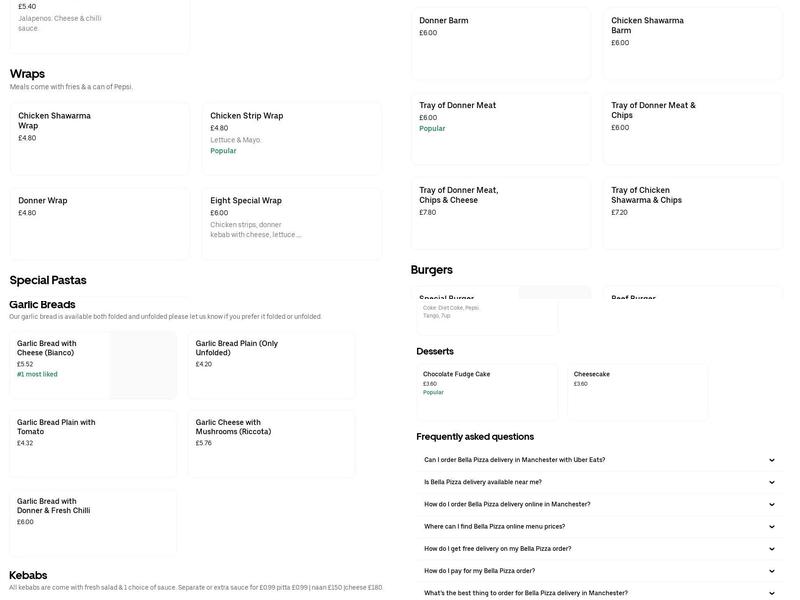Select Donner Barm for £6.00
This screenshot has height=600, width=800.
pos(500,44)
